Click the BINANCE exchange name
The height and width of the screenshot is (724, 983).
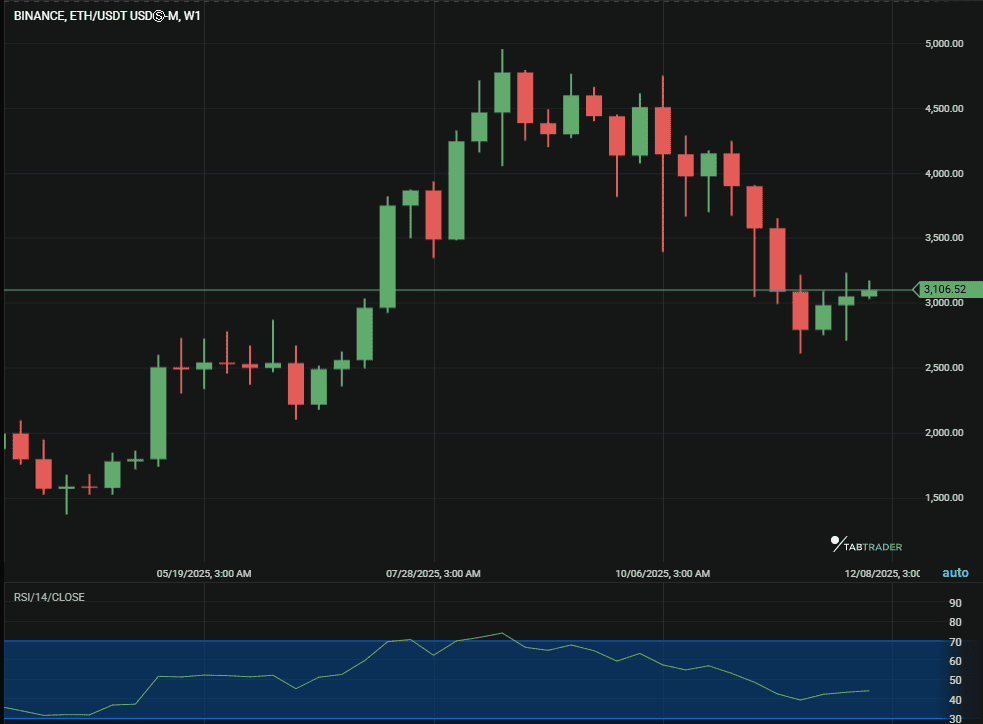click(37, 16)
